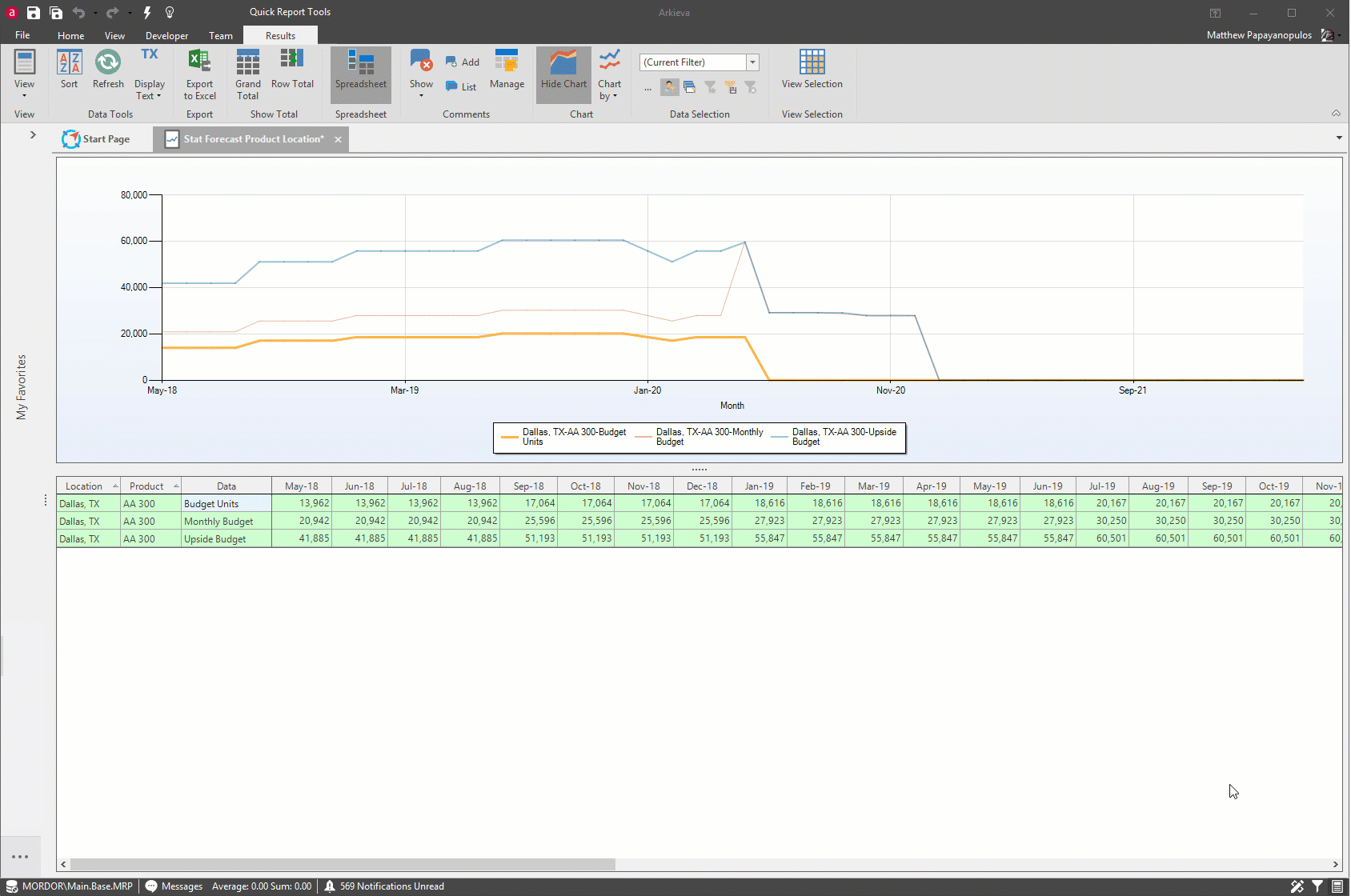Open the undo history dropdown arrow
Image resolution: width=1351 pixels, height=896 pixels.
pyautogui.click(x=95, y=13)
